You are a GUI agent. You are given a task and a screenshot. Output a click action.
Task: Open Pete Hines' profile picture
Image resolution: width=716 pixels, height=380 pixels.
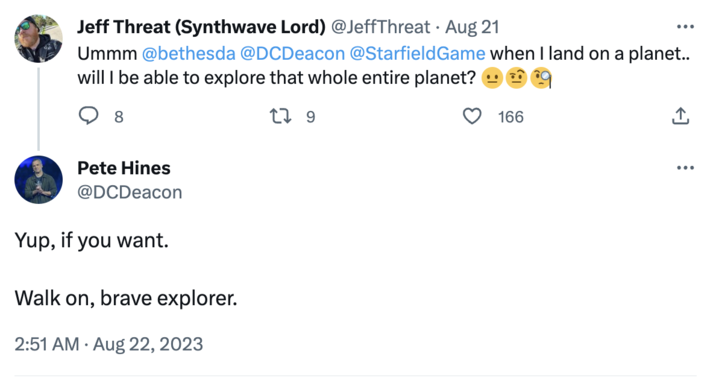(38, 179)
